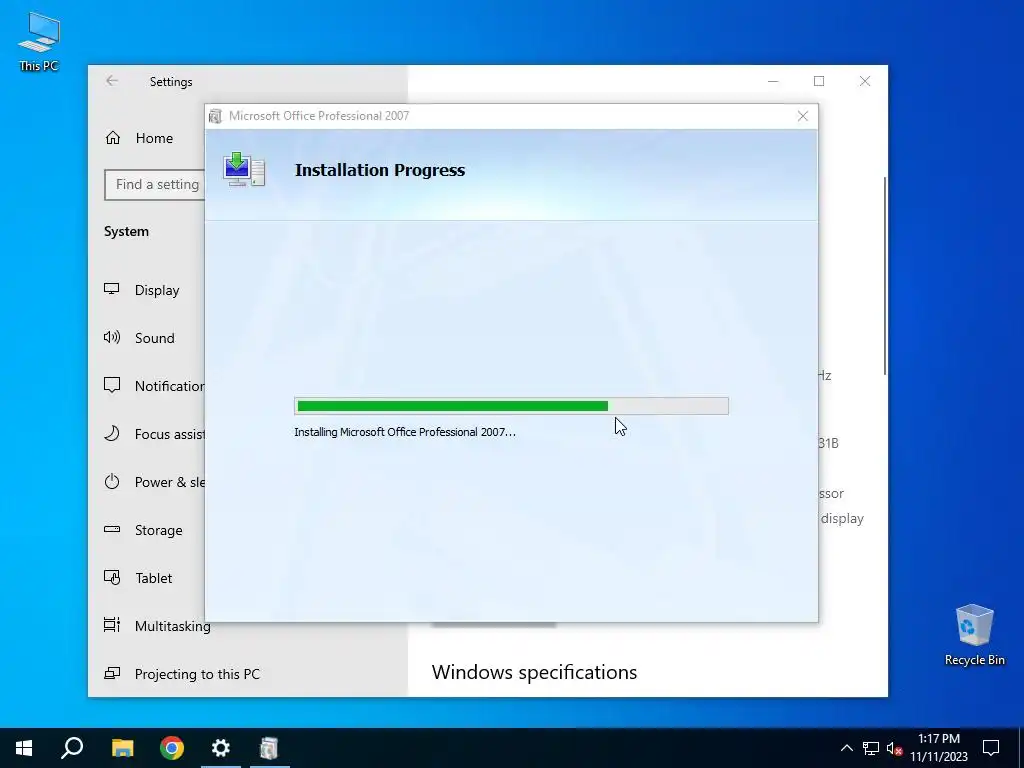1024x768 pixels.
Task: Open the Action Center notifications icon
Action: click(x=991, y=748)
